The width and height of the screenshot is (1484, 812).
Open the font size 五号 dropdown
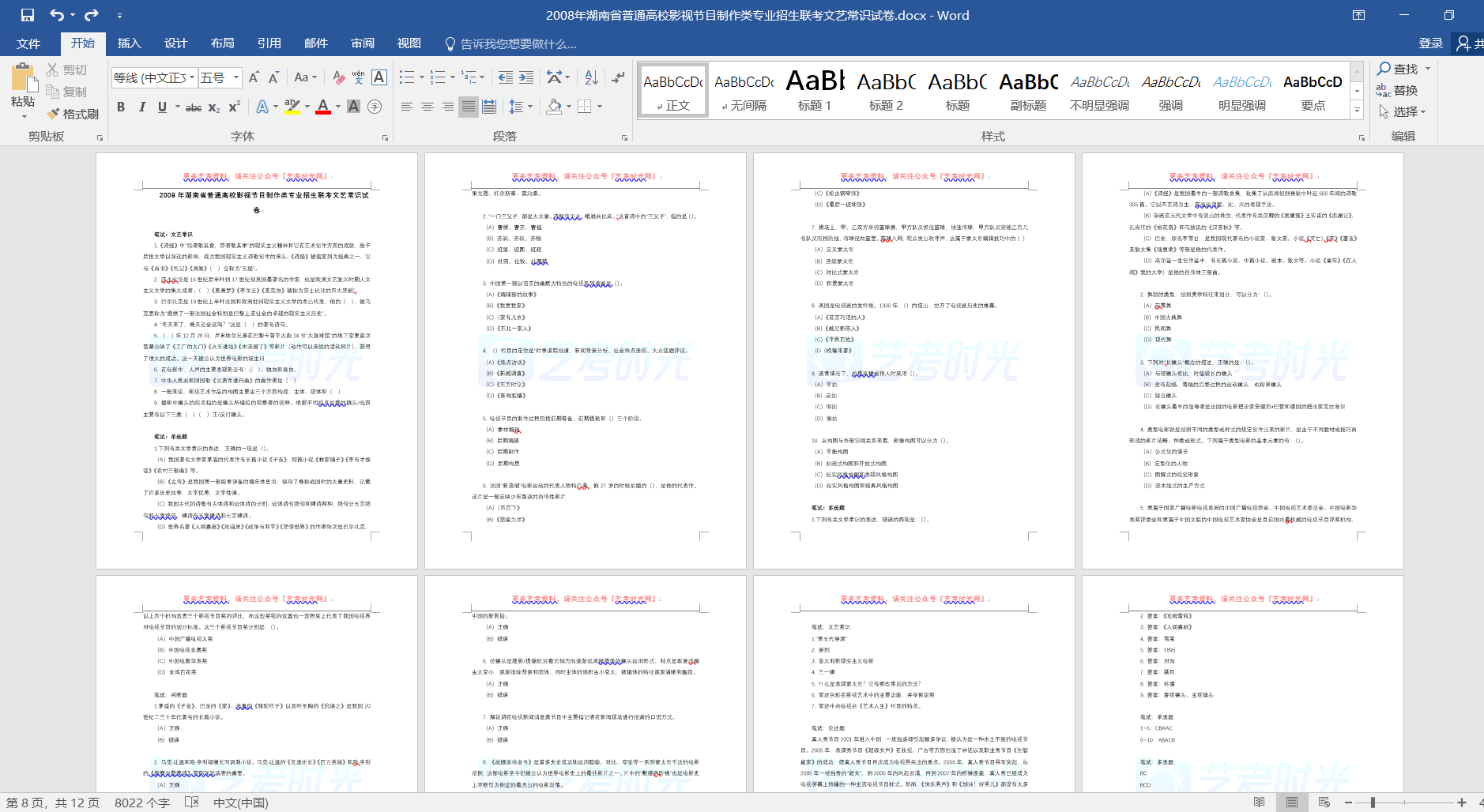[x=236, y=77]
